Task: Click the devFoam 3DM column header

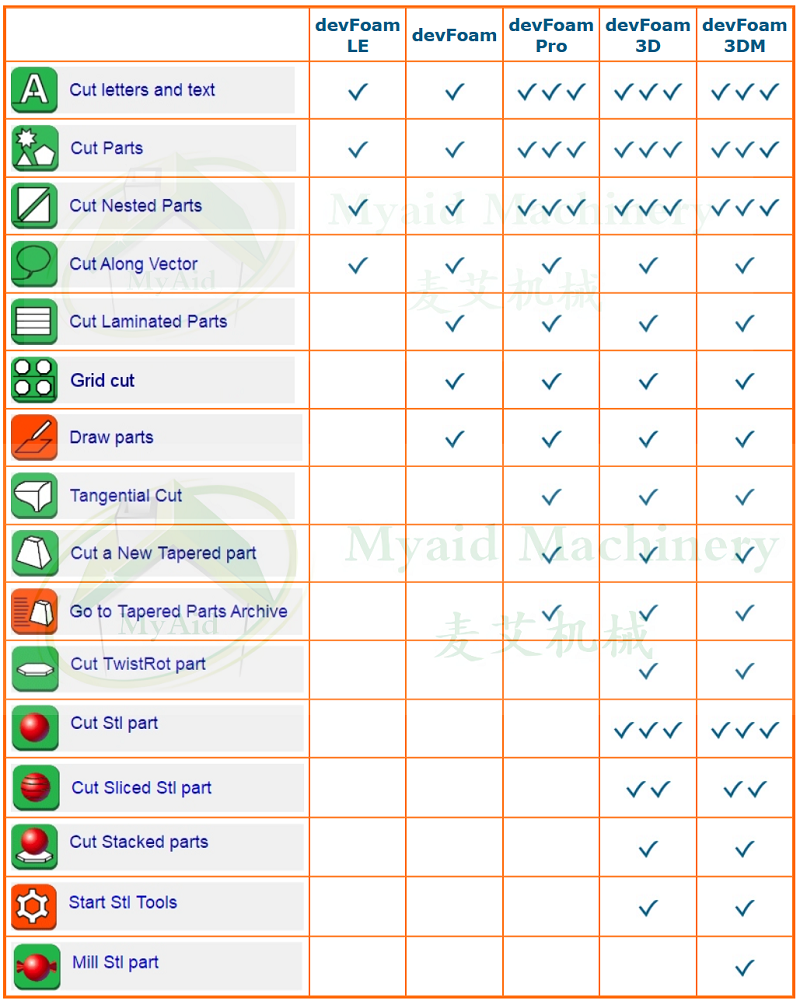Action: pyautogui.click(x=745, y=35)
